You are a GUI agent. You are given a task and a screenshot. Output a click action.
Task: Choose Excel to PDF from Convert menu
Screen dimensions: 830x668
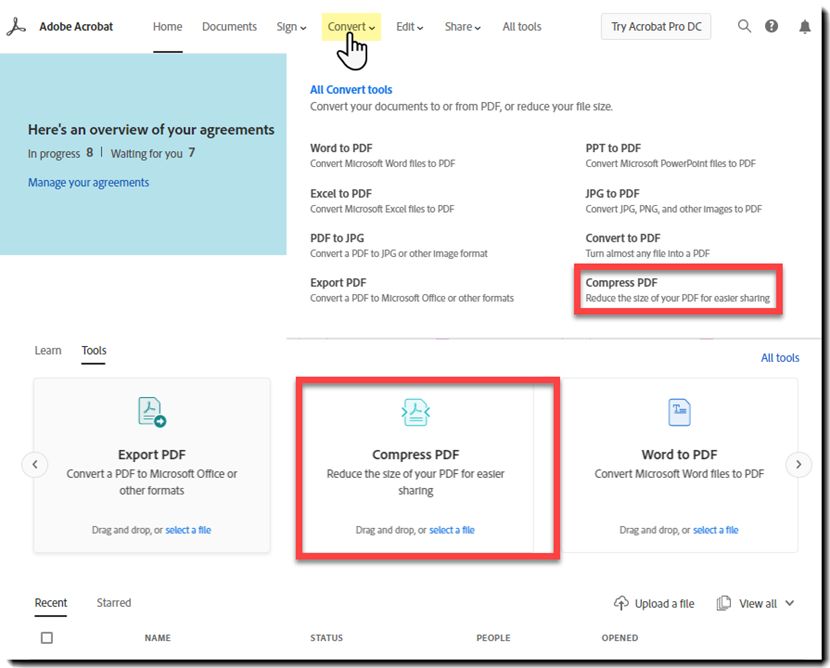pos(341,194)
